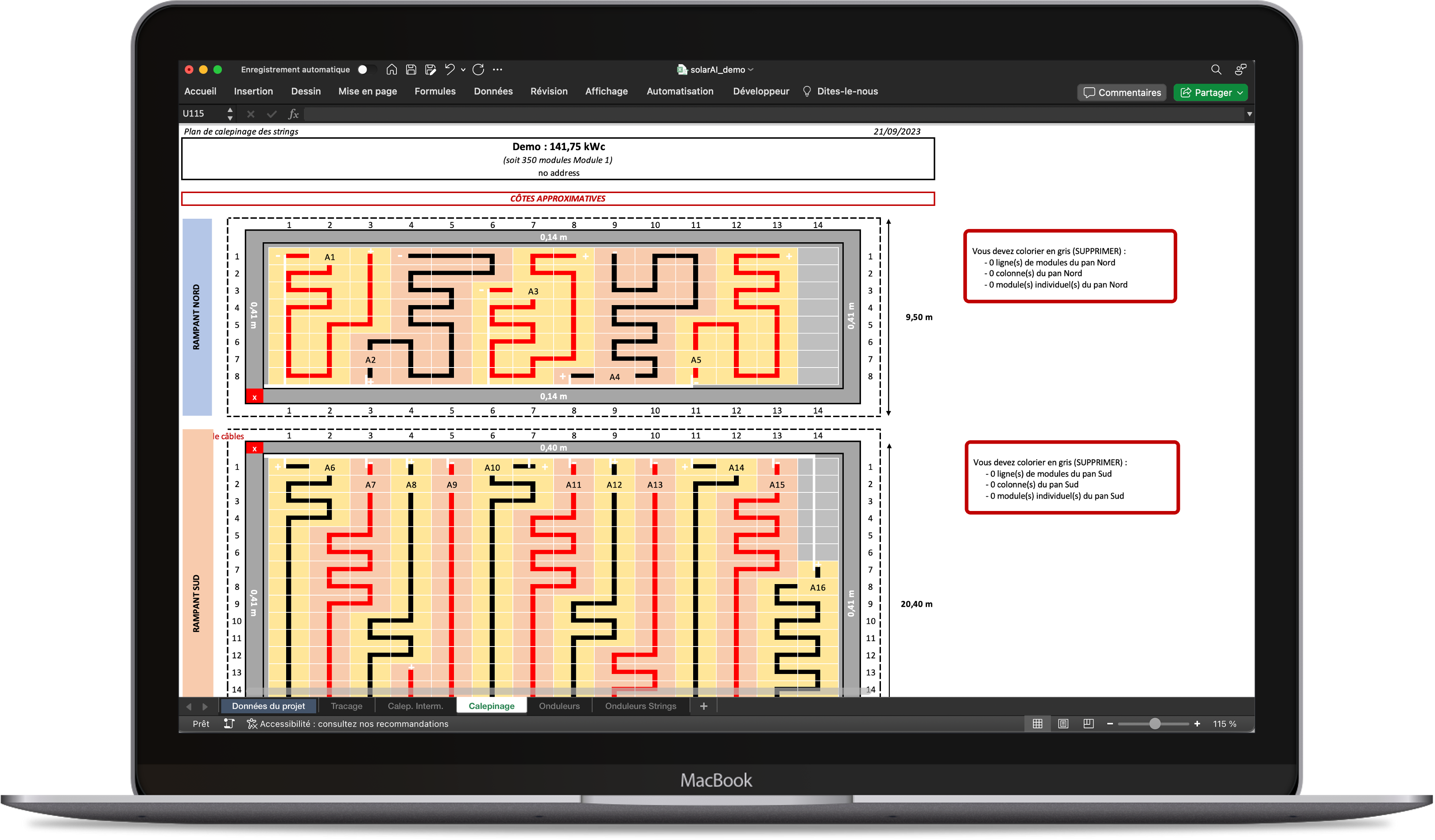Open the Undo history dropdown arrow
This screenshot has width=1435, height=840.
[463, 70]
